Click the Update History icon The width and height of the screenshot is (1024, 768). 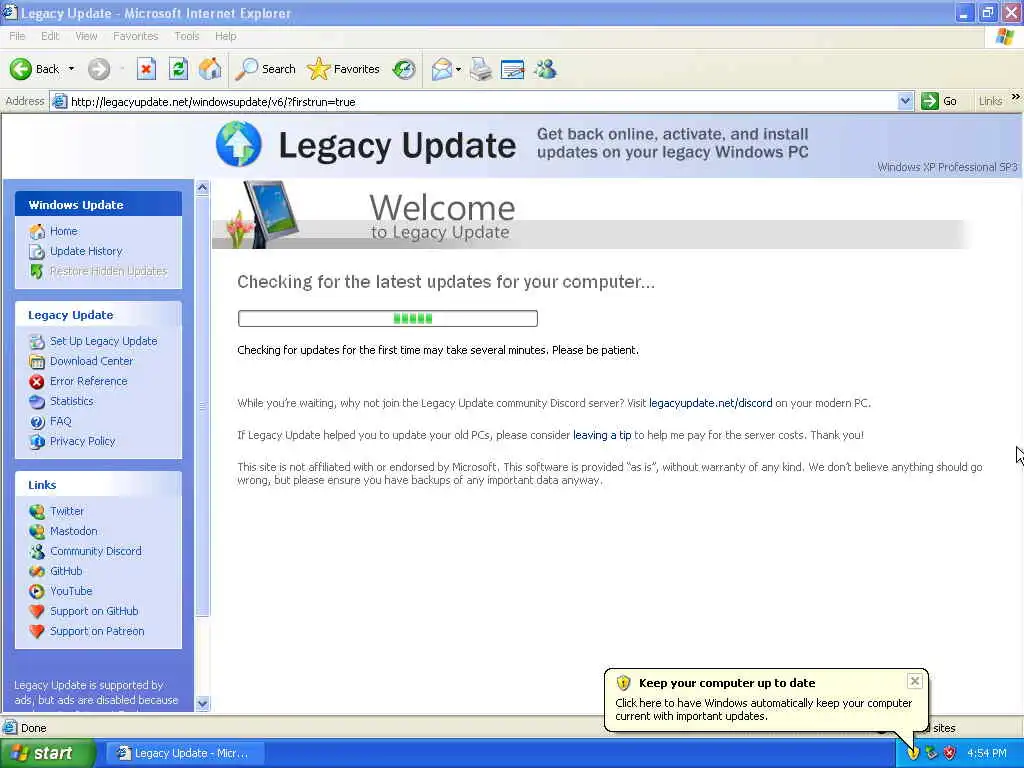click(x=37, y=251)
